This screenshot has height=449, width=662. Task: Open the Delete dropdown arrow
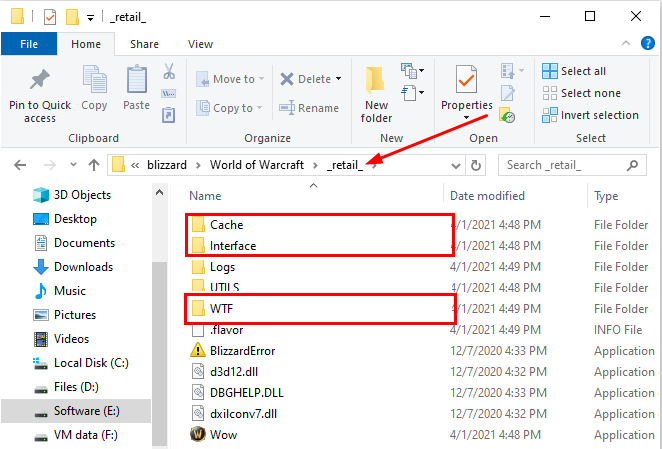tap(339, 79)
